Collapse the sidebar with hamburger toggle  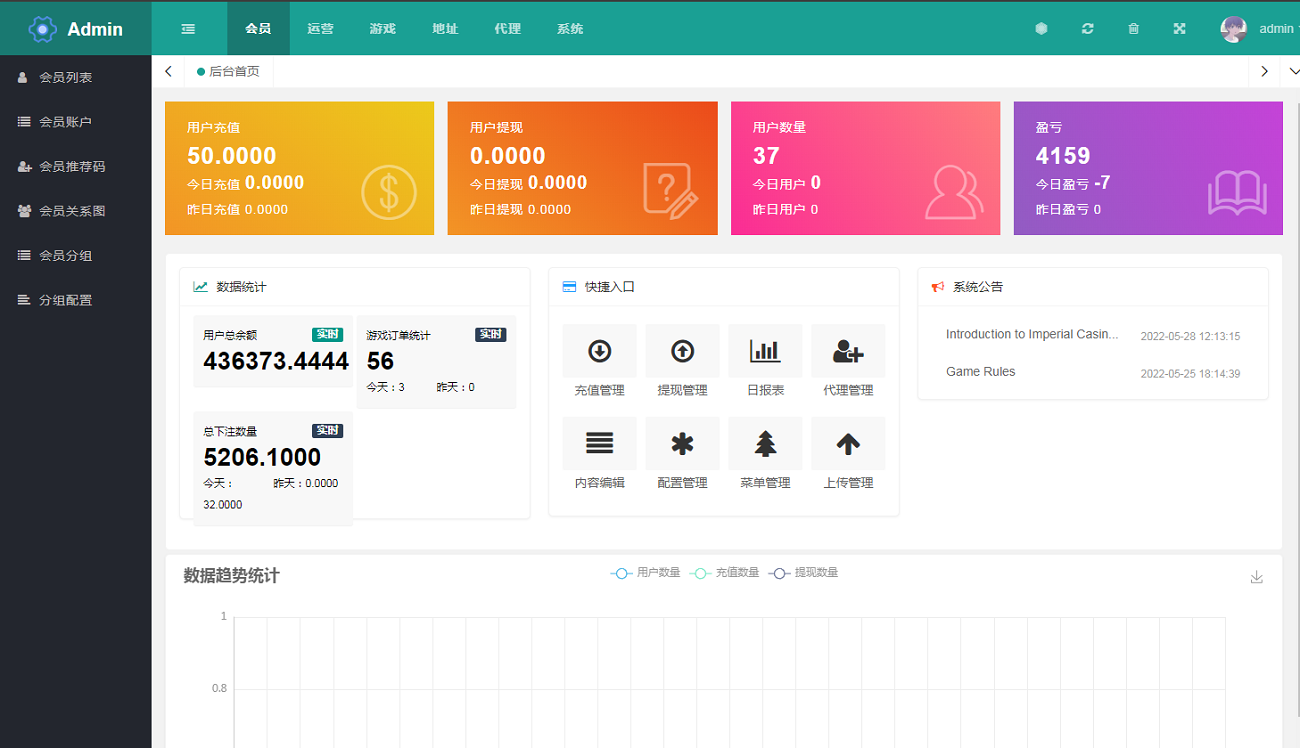pyautogui.click(x=188, y=29)
